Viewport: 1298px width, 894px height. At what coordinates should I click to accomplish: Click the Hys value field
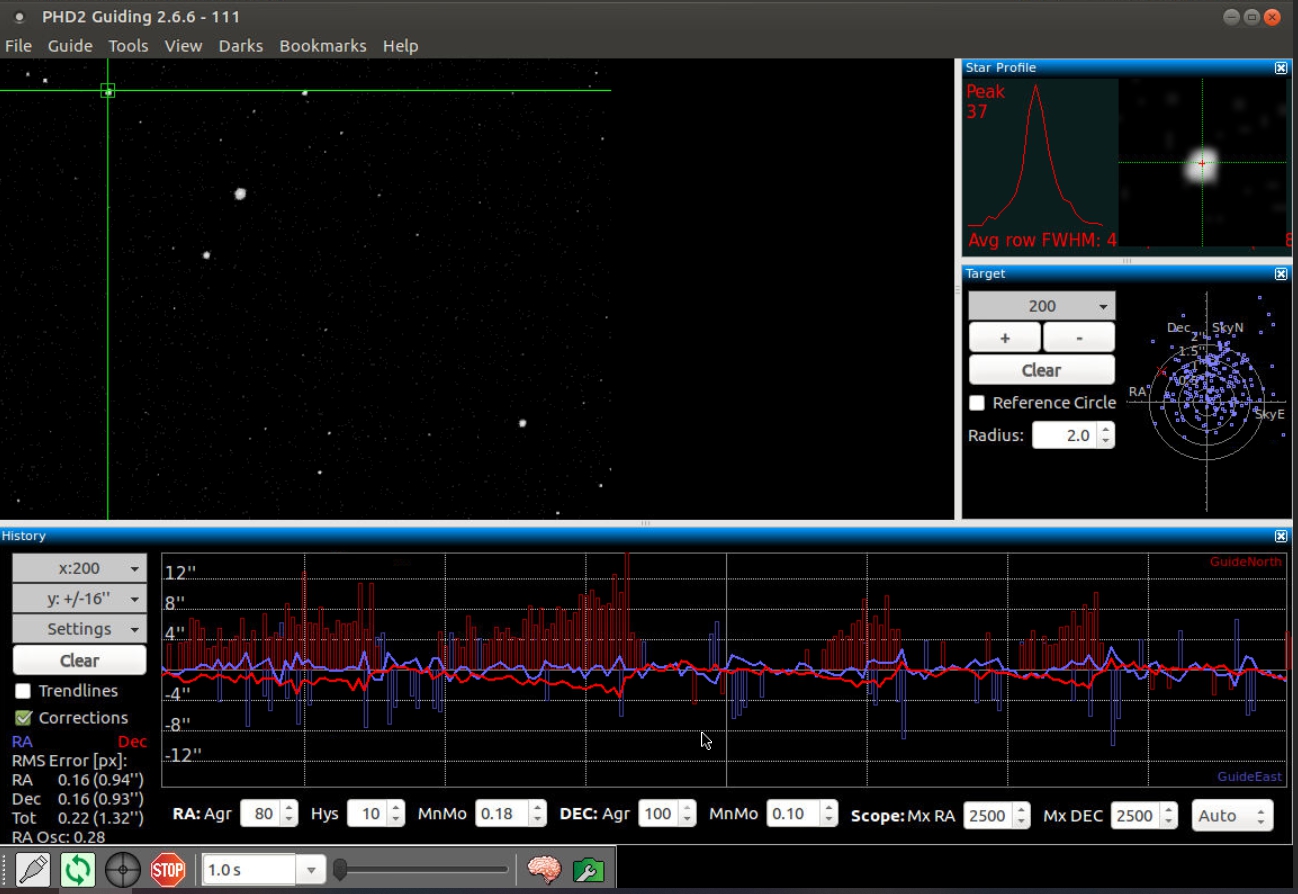click(366, 814)
